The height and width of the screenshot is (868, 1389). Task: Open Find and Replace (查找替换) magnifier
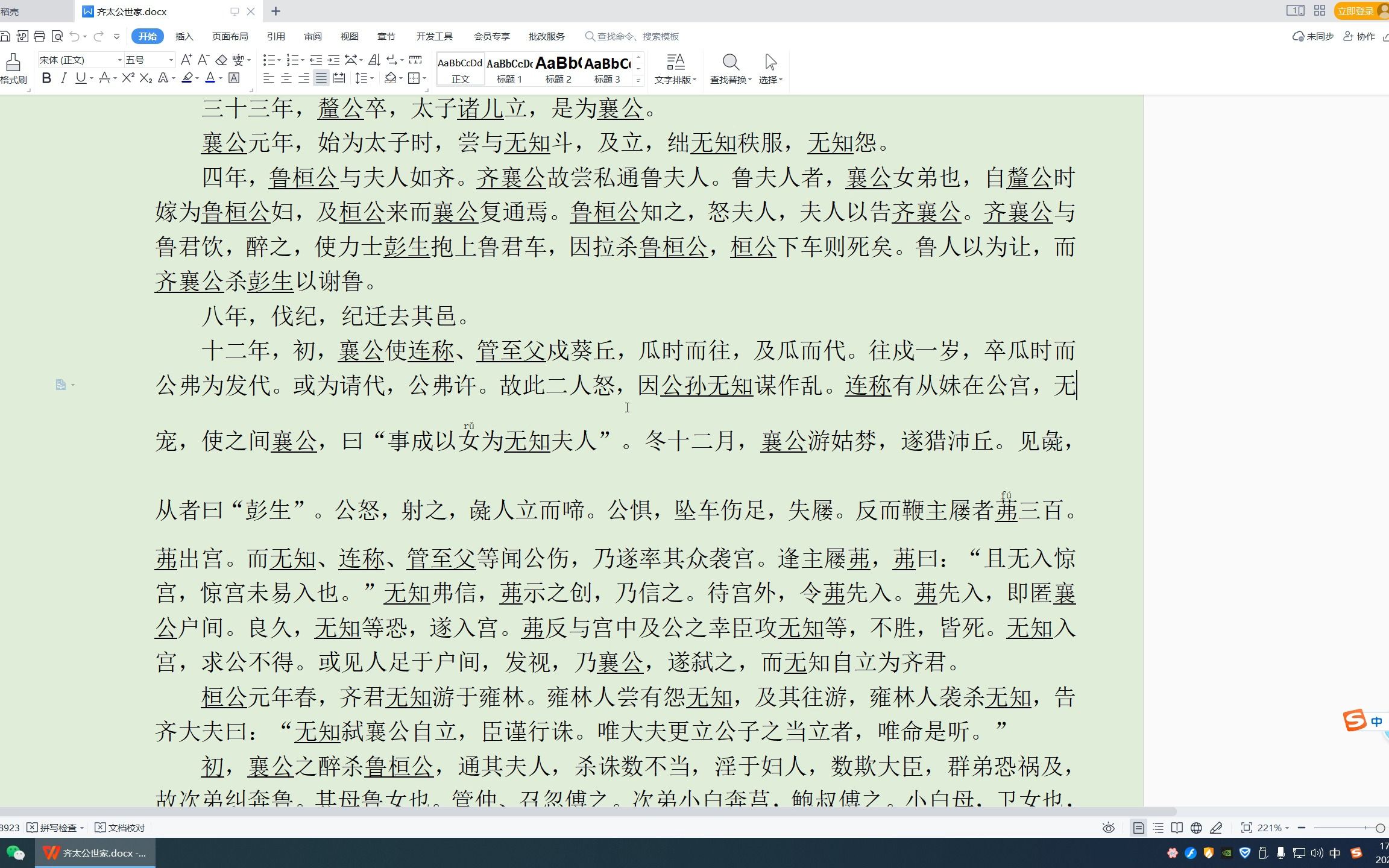point(730,62)
